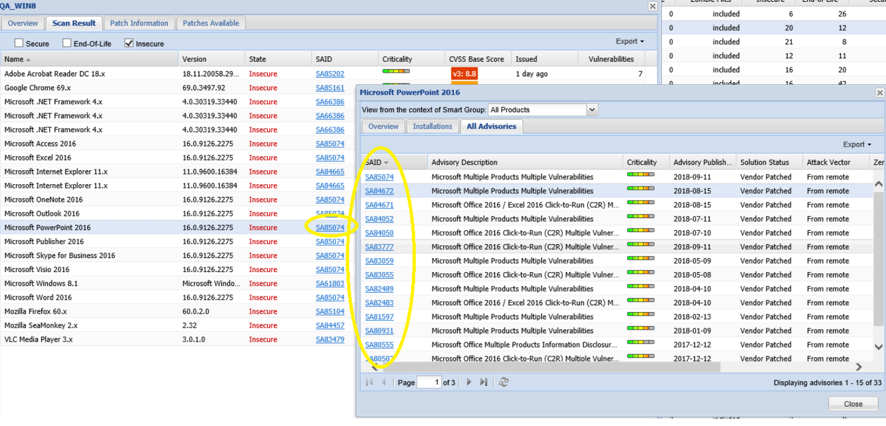Sort by the CVSS Base Score column header

click(478, 59)
